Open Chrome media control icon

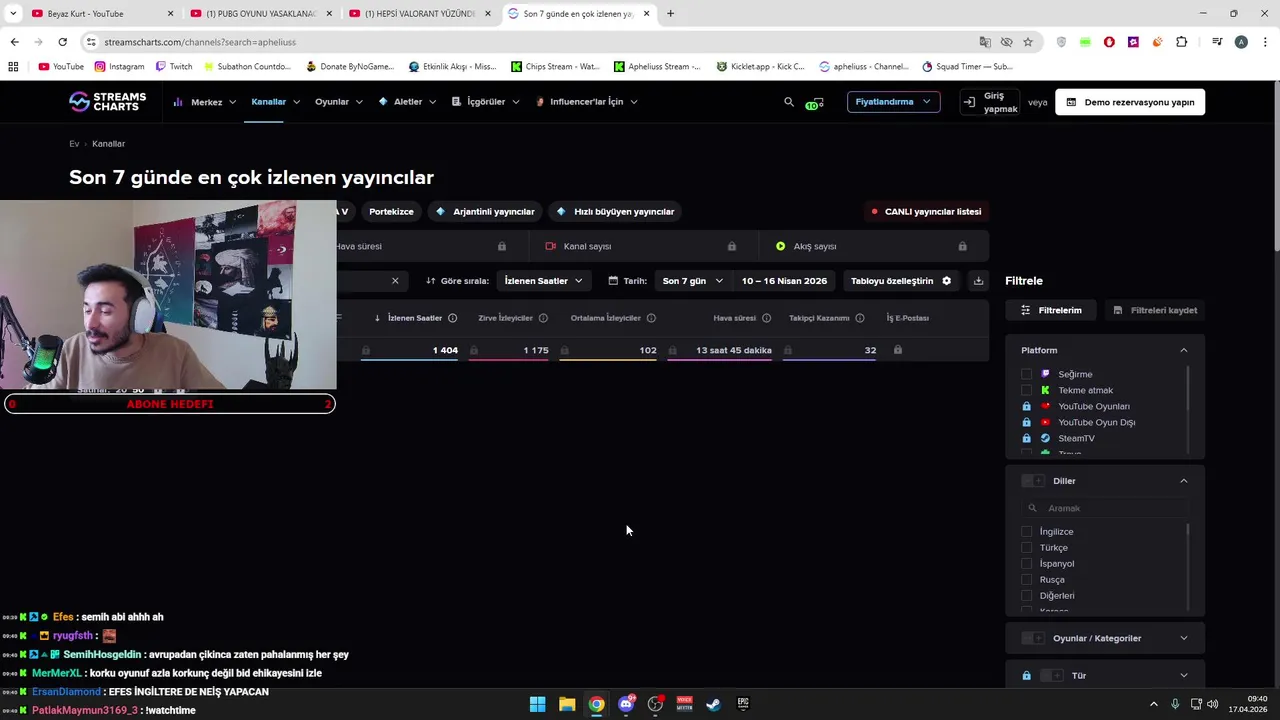click(1217, 42)
